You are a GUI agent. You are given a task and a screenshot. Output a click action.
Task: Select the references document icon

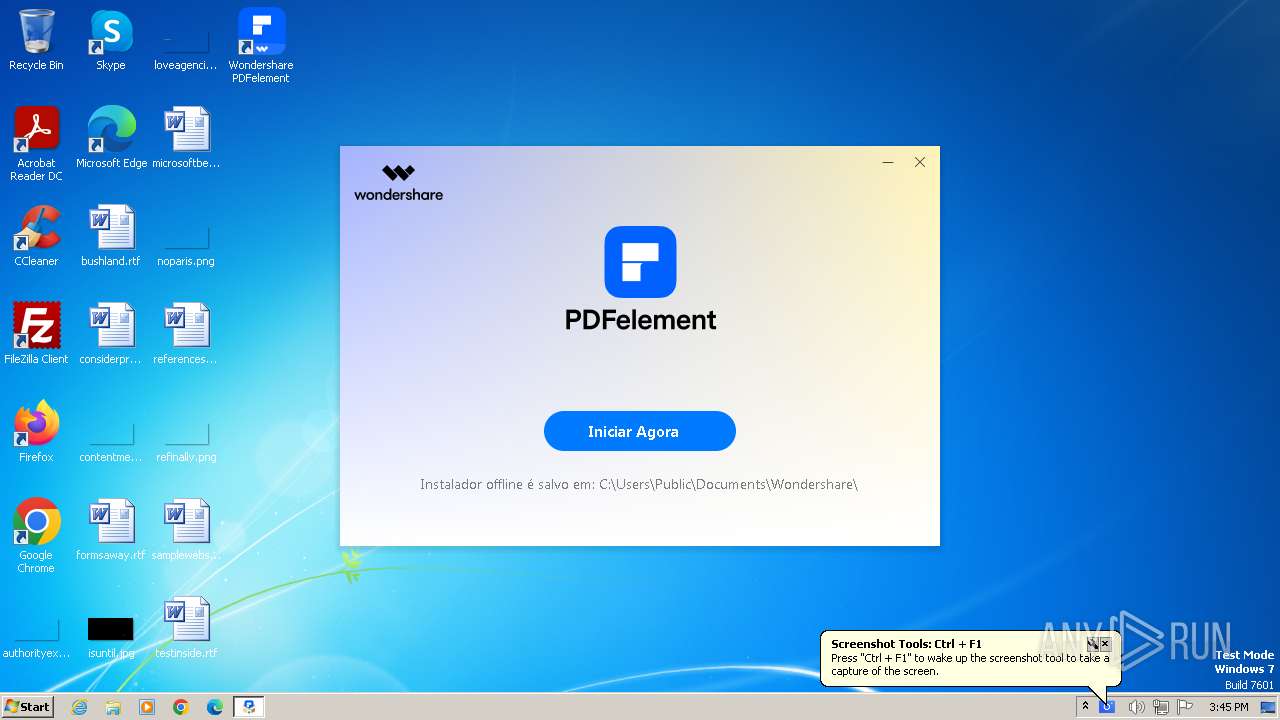pos(186,334)
